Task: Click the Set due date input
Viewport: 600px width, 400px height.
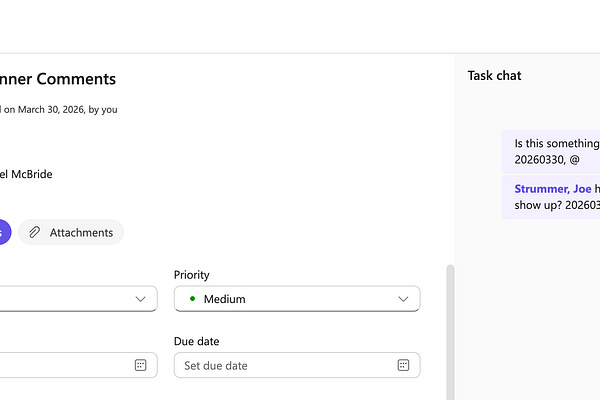Action: 285,365
